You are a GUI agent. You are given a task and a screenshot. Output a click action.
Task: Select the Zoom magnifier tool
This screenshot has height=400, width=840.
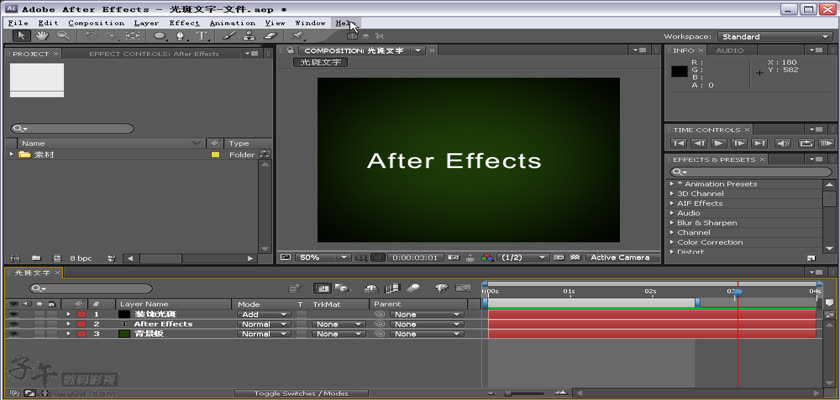coord(63,36)
